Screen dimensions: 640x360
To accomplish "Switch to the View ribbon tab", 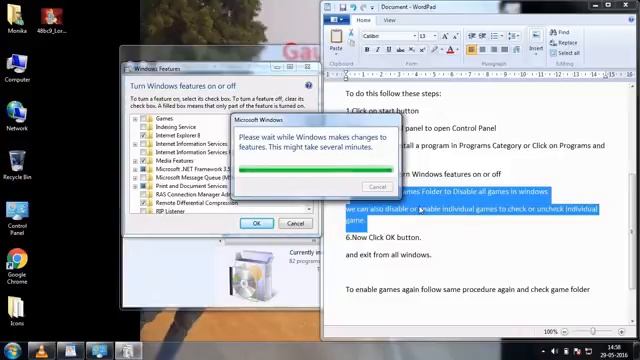I will pyautogui.click(x=389, y=20).
